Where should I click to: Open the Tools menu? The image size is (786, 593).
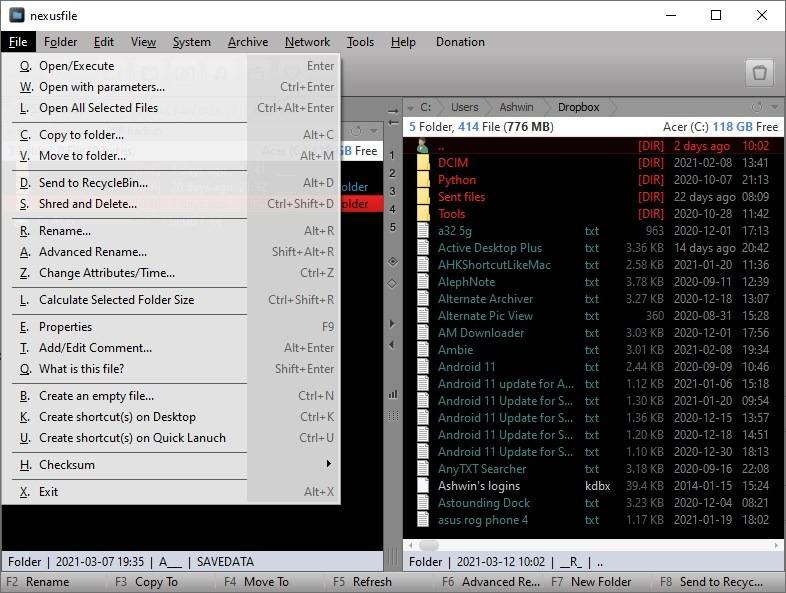pyautogui.click(x=360, y=42)
